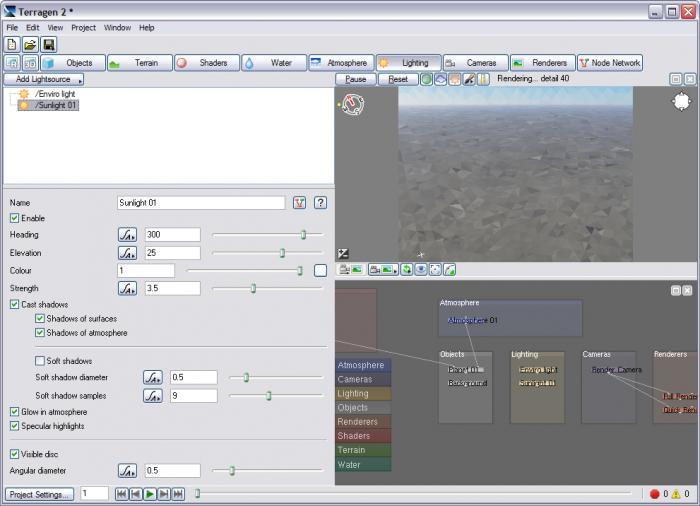Enable Soft shadows checkbox
Screen dimensions: 700x506
click(x=40, y=361)
